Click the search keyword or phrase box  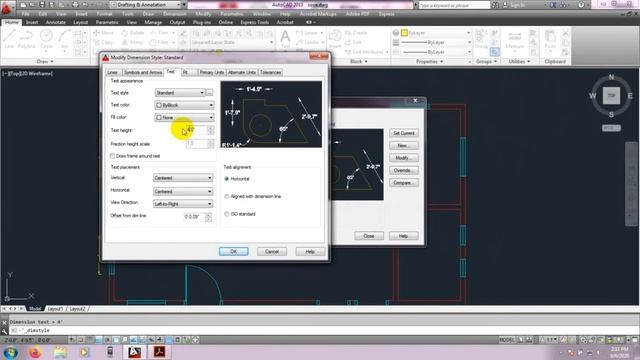[454, 5]
